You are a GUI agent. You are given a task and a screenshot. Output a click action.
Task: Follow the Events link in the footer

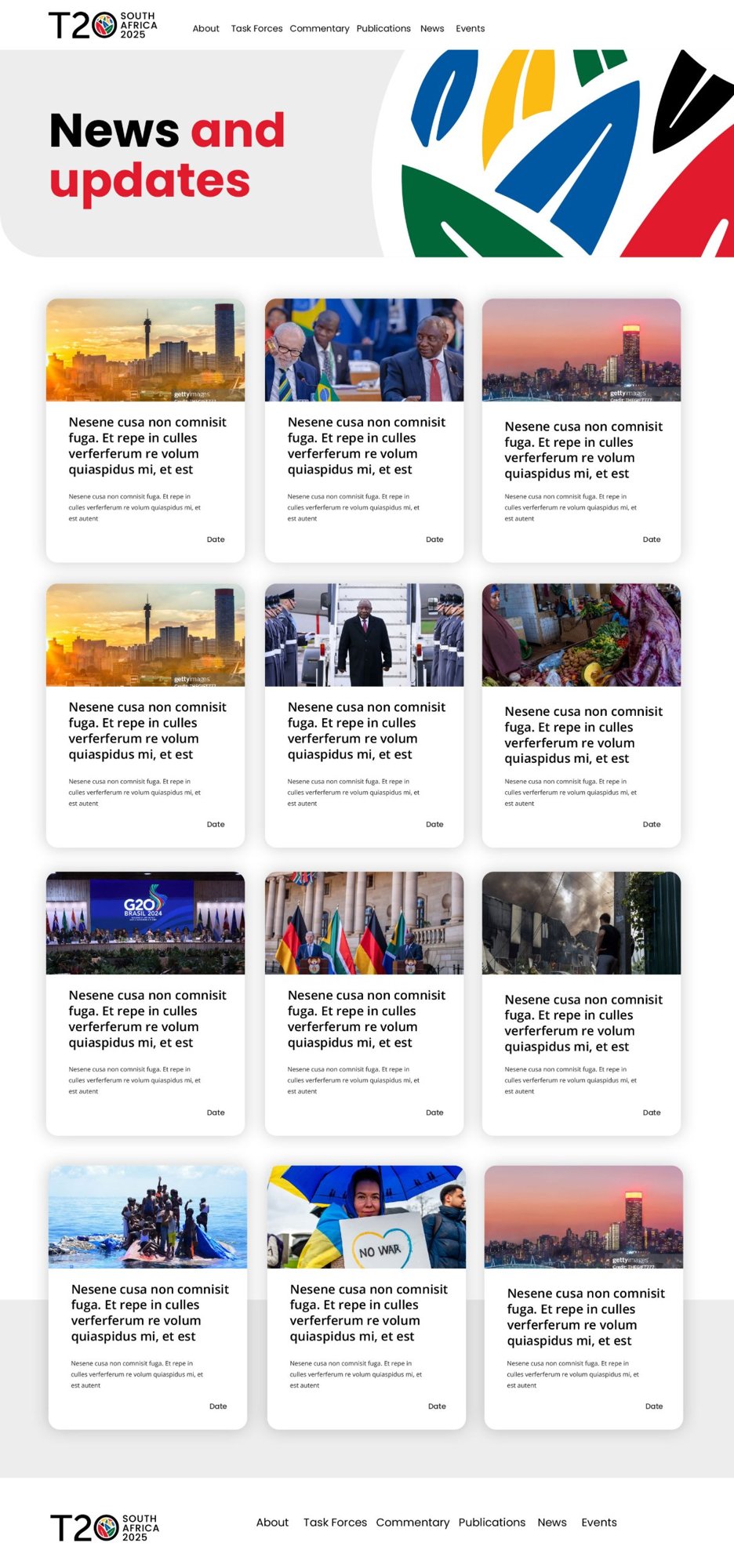point(599,1523)
